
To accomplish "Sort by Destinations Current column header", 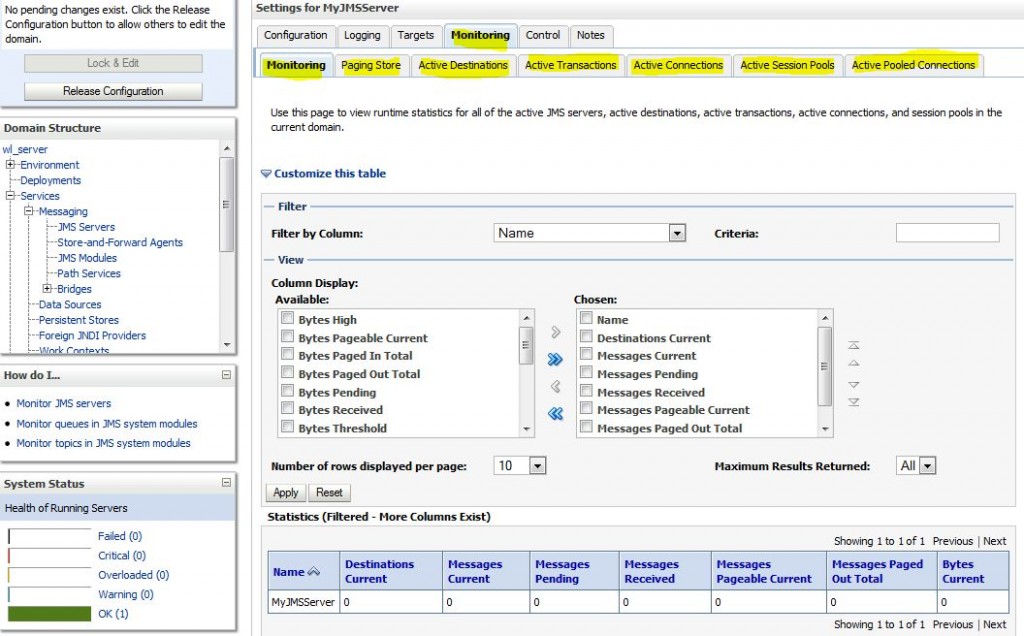I will coord(379,571).
